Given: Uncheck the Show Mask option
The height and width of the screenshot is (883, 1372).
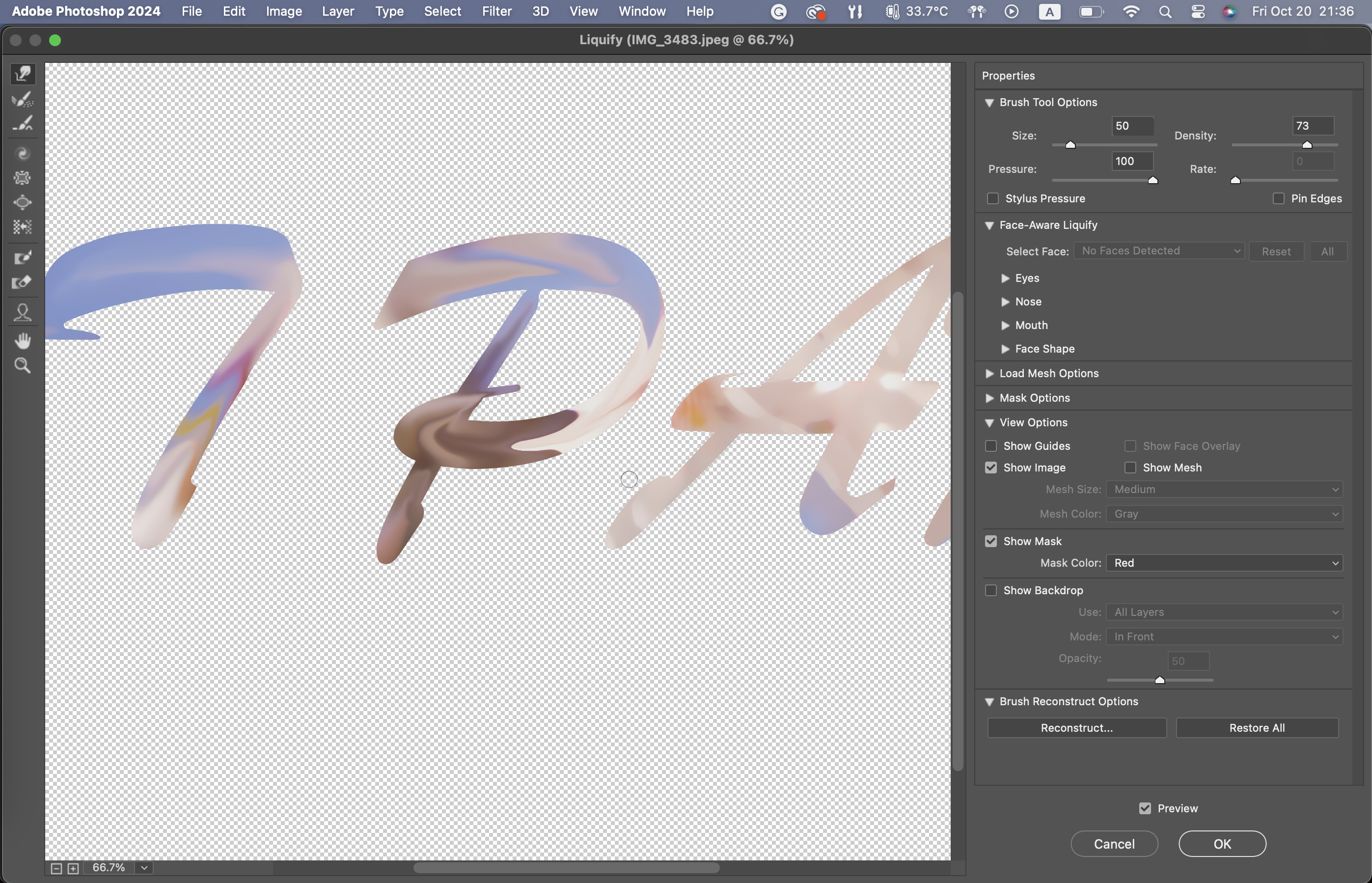Looking at the screenshot, I should click(991, 541).
